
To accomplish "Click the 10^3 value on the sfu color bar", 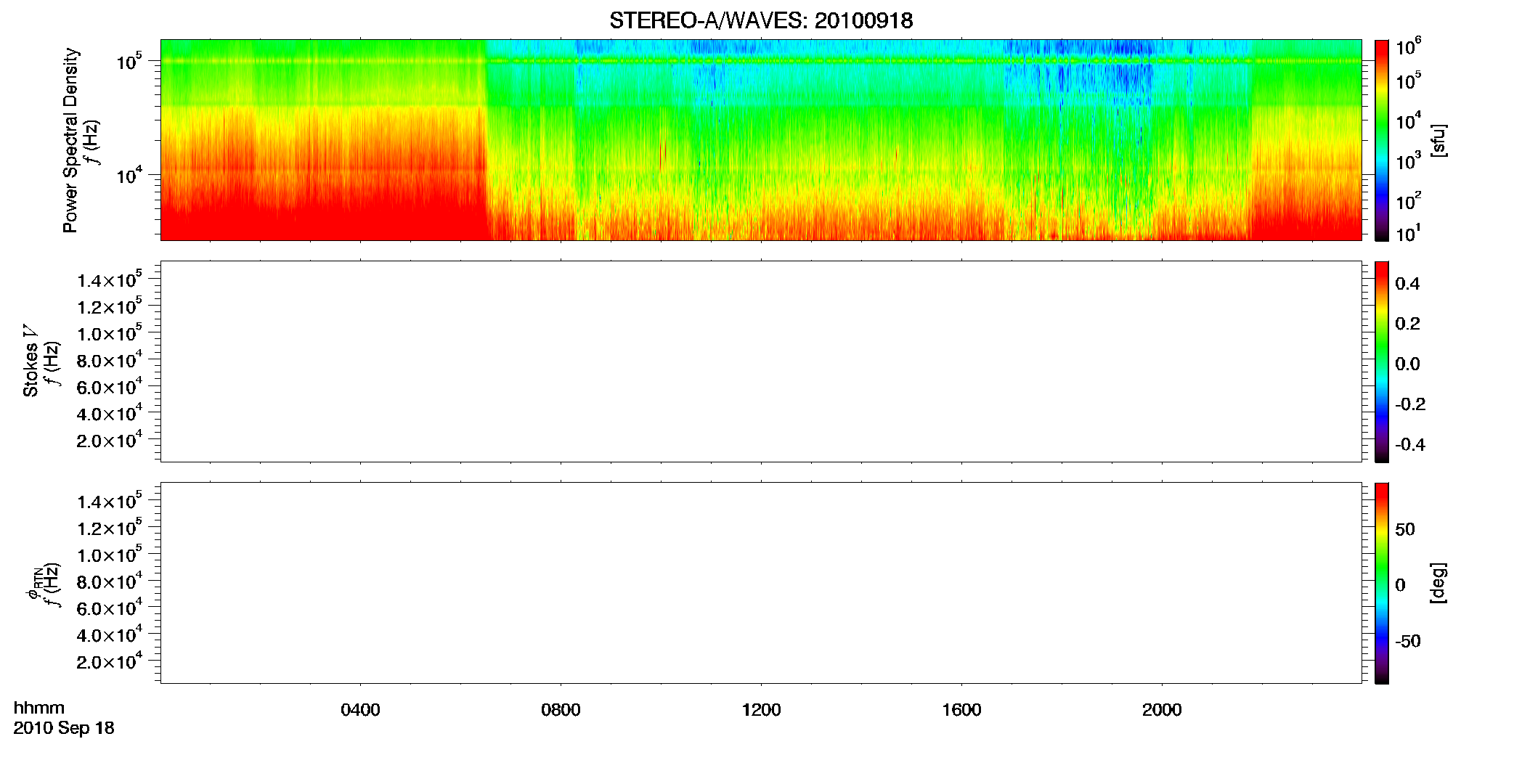I will [1408, 160].
